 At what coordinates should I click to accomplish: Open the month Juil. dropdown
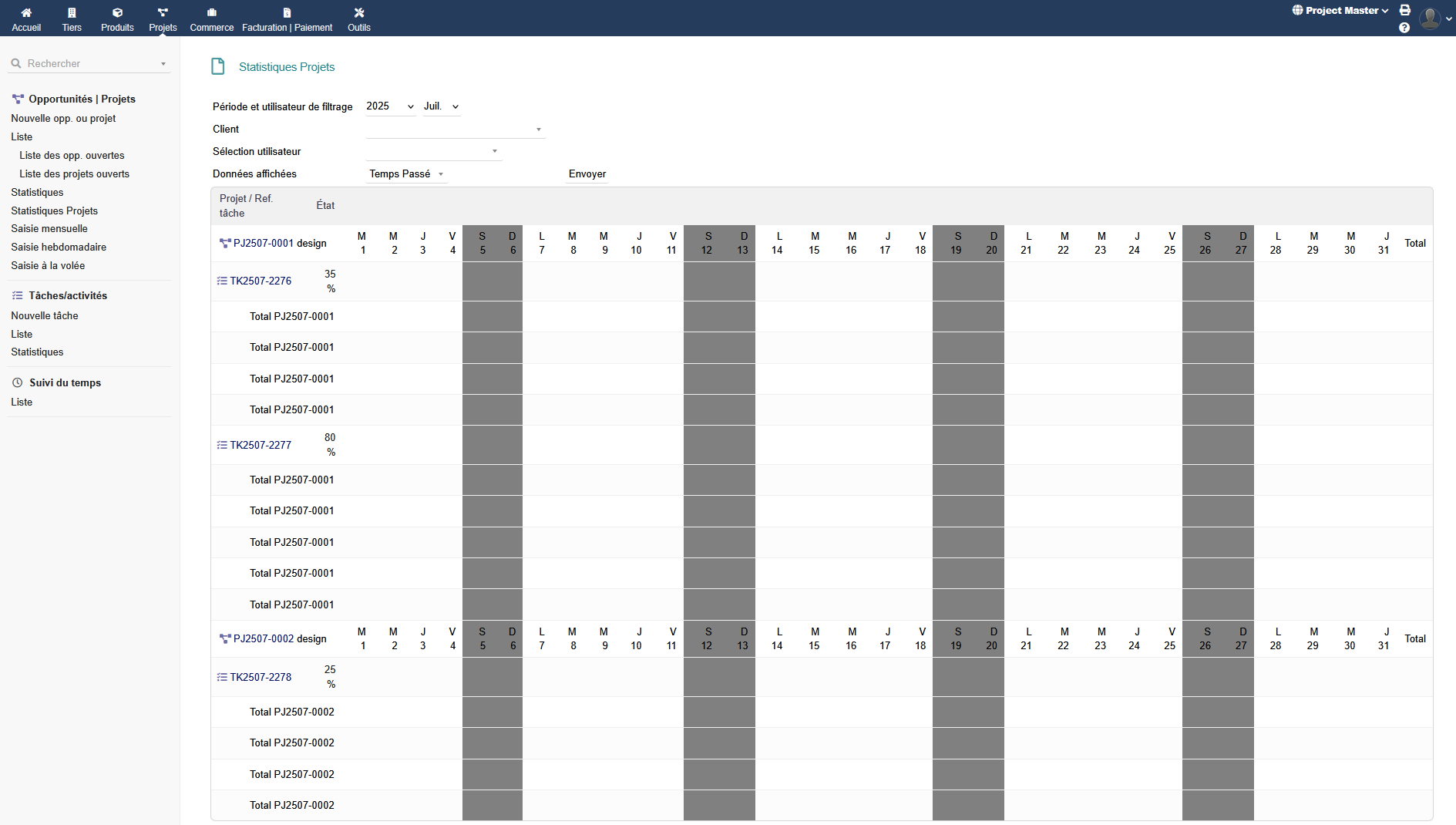(x=441, y=106)
